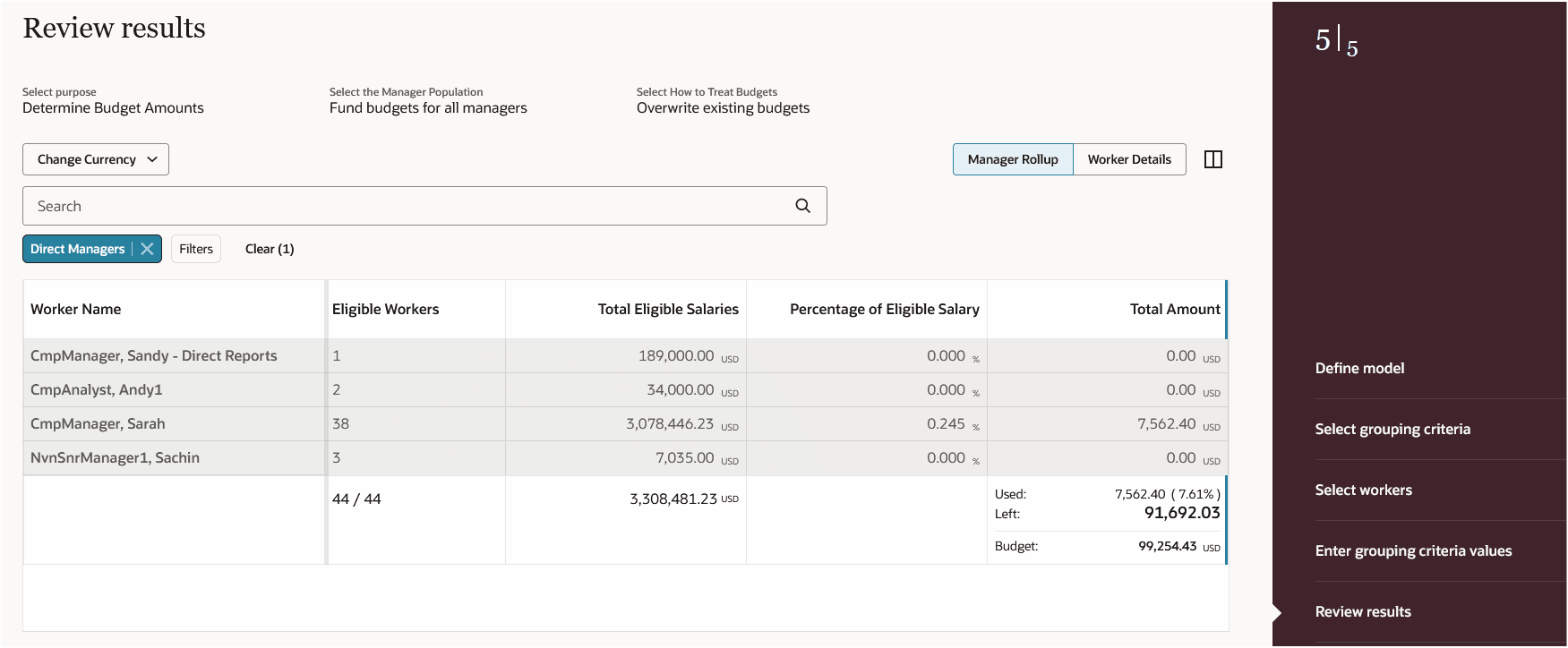Sort by Total Amount column header
1568x648 pixels.
click(x=1174, y=309)
